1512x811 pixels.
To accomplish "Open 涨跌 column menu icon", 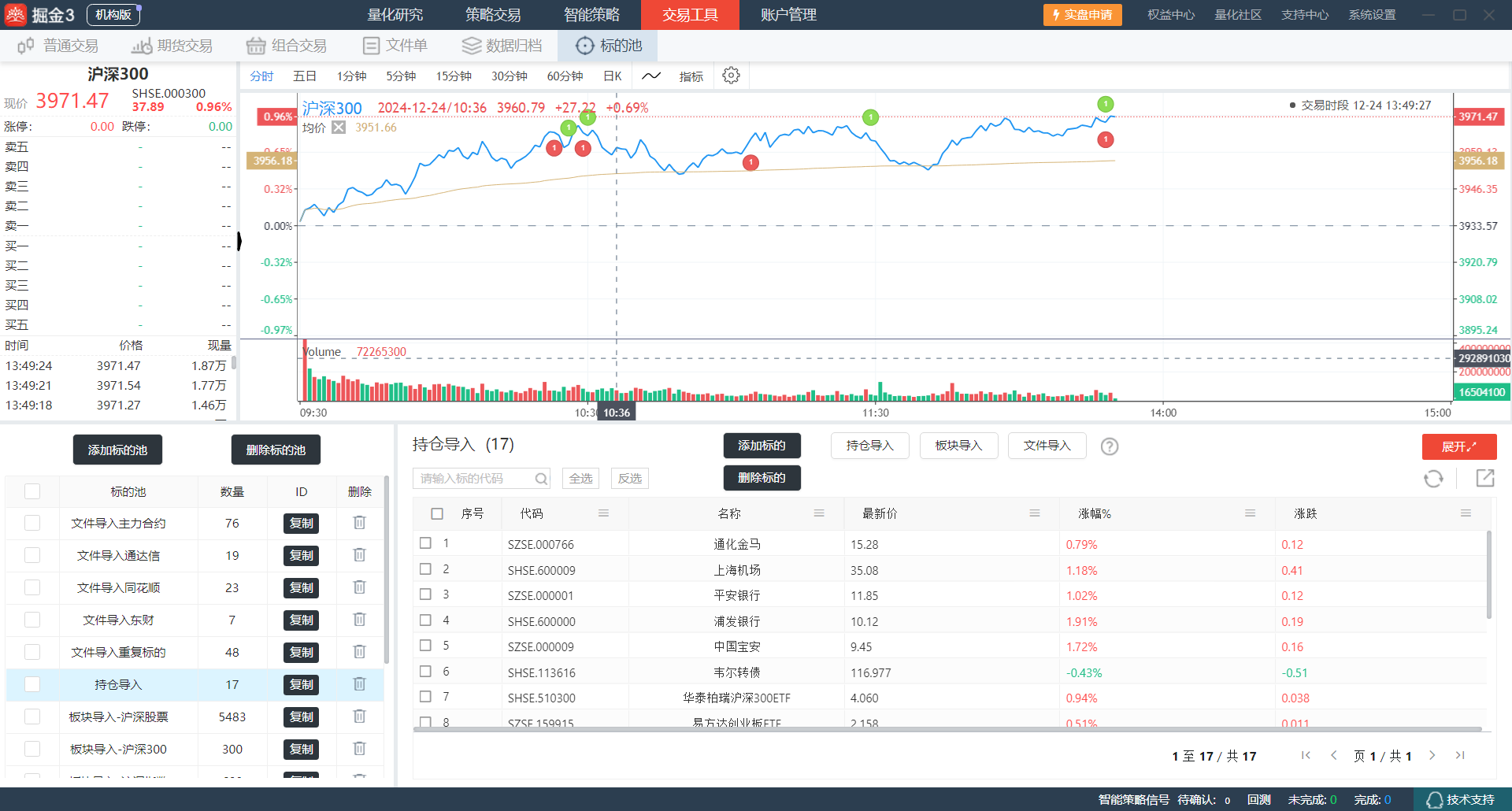I will [1466, 513].
